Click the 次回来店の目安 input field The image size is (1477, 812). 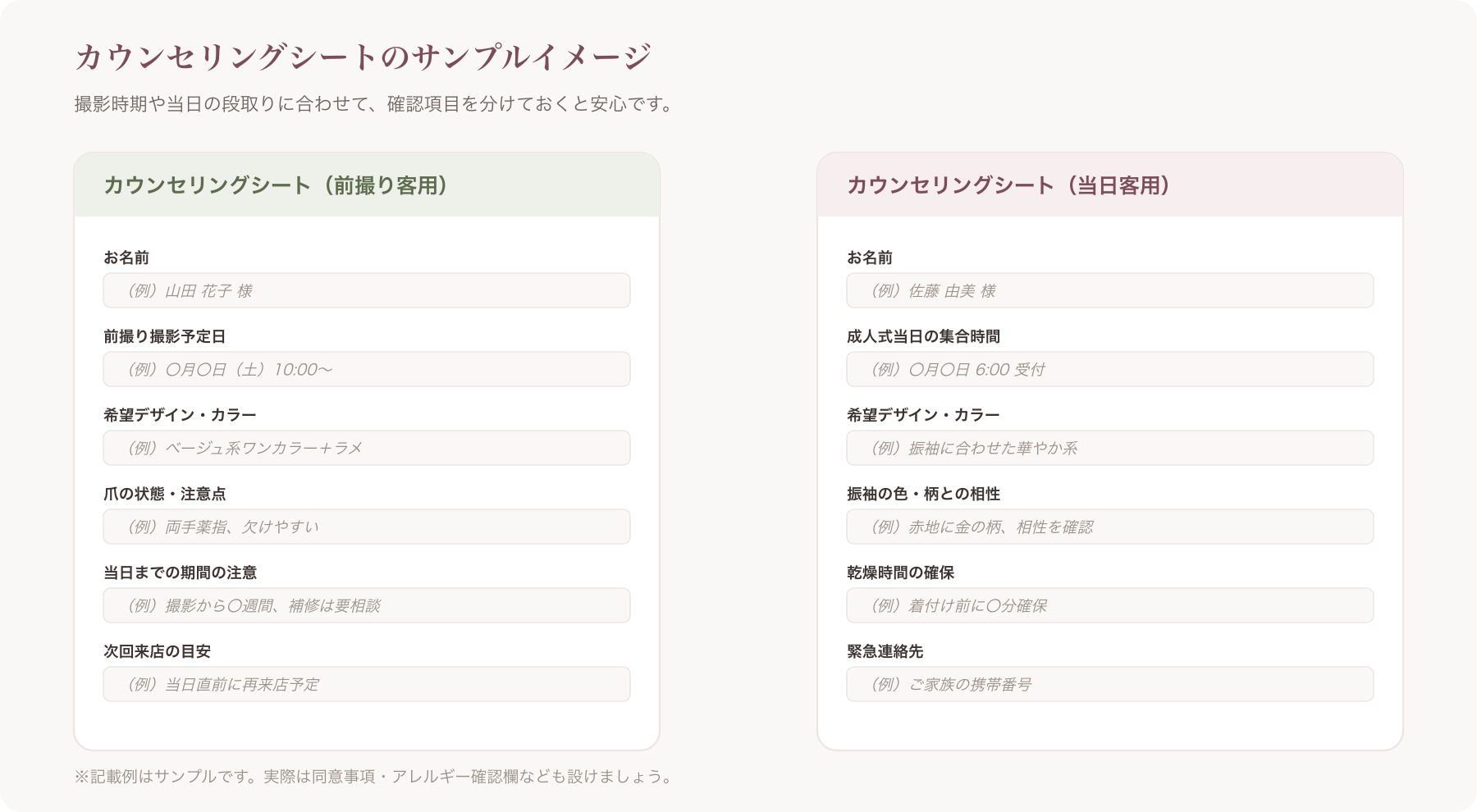click(x=367, y=684)
